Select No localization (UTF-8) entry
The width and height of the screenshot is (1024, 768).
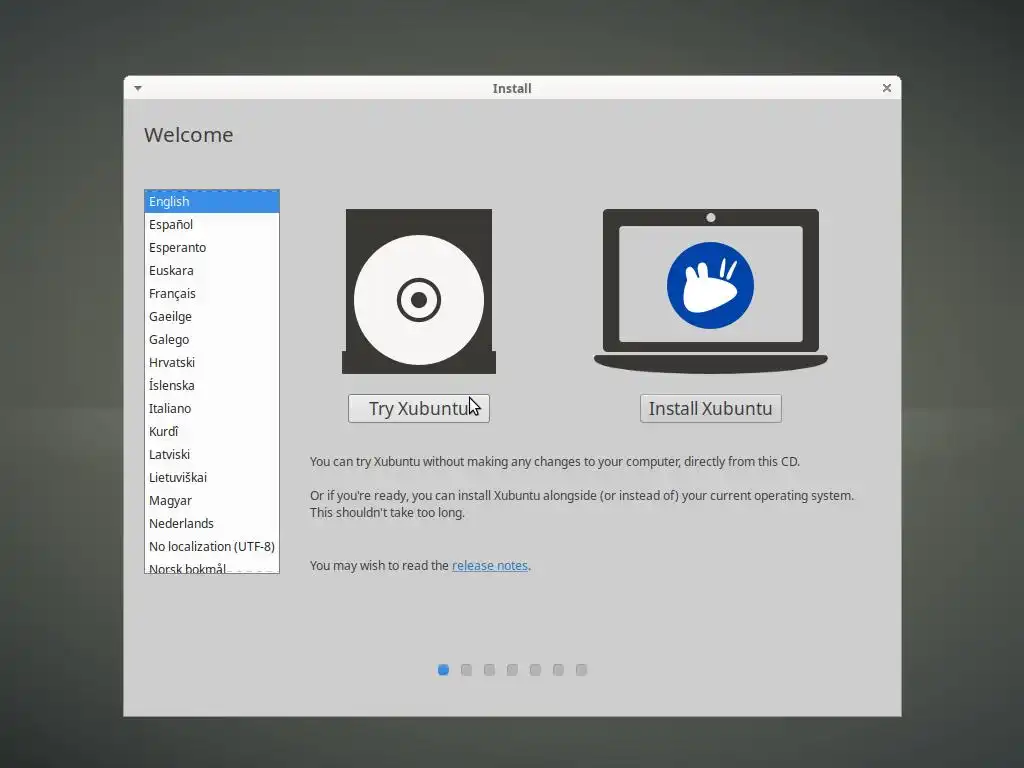click(x=212, y=547)
